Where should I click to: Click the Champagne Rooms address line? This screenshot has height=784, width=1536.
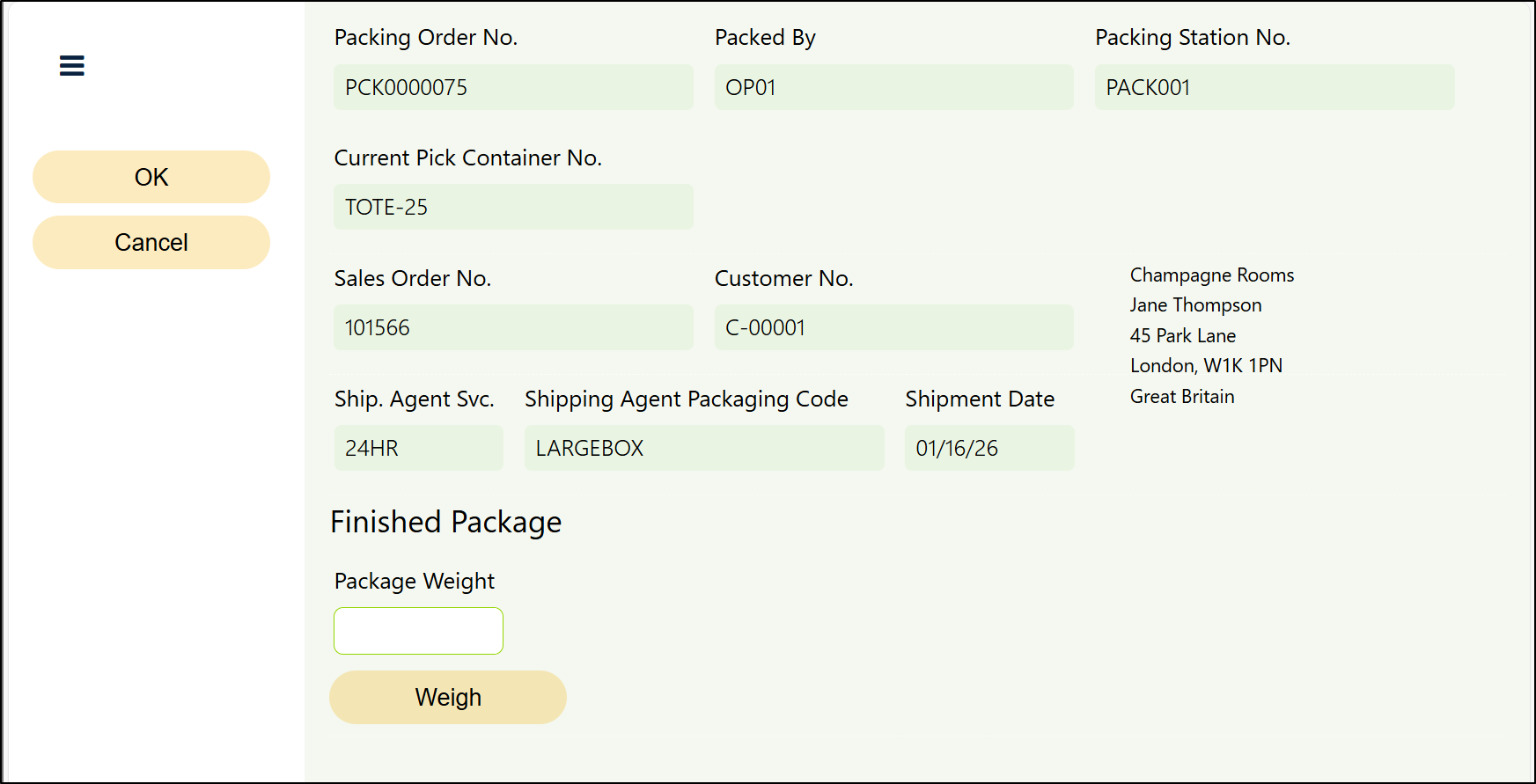(x=1212, y=275)
